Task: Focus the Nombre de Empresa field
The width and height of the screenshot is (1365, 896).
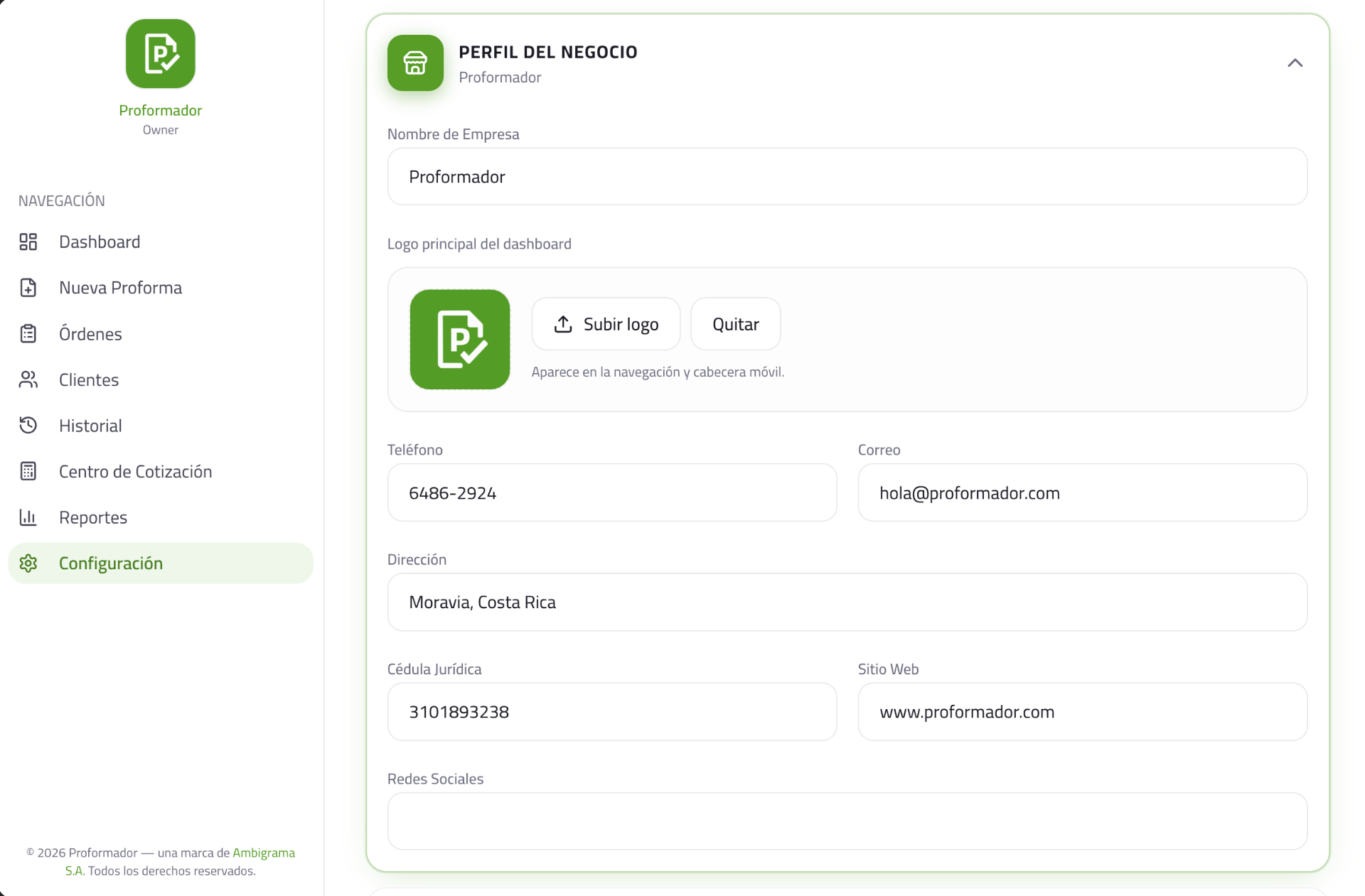Action: pos(847,177)
